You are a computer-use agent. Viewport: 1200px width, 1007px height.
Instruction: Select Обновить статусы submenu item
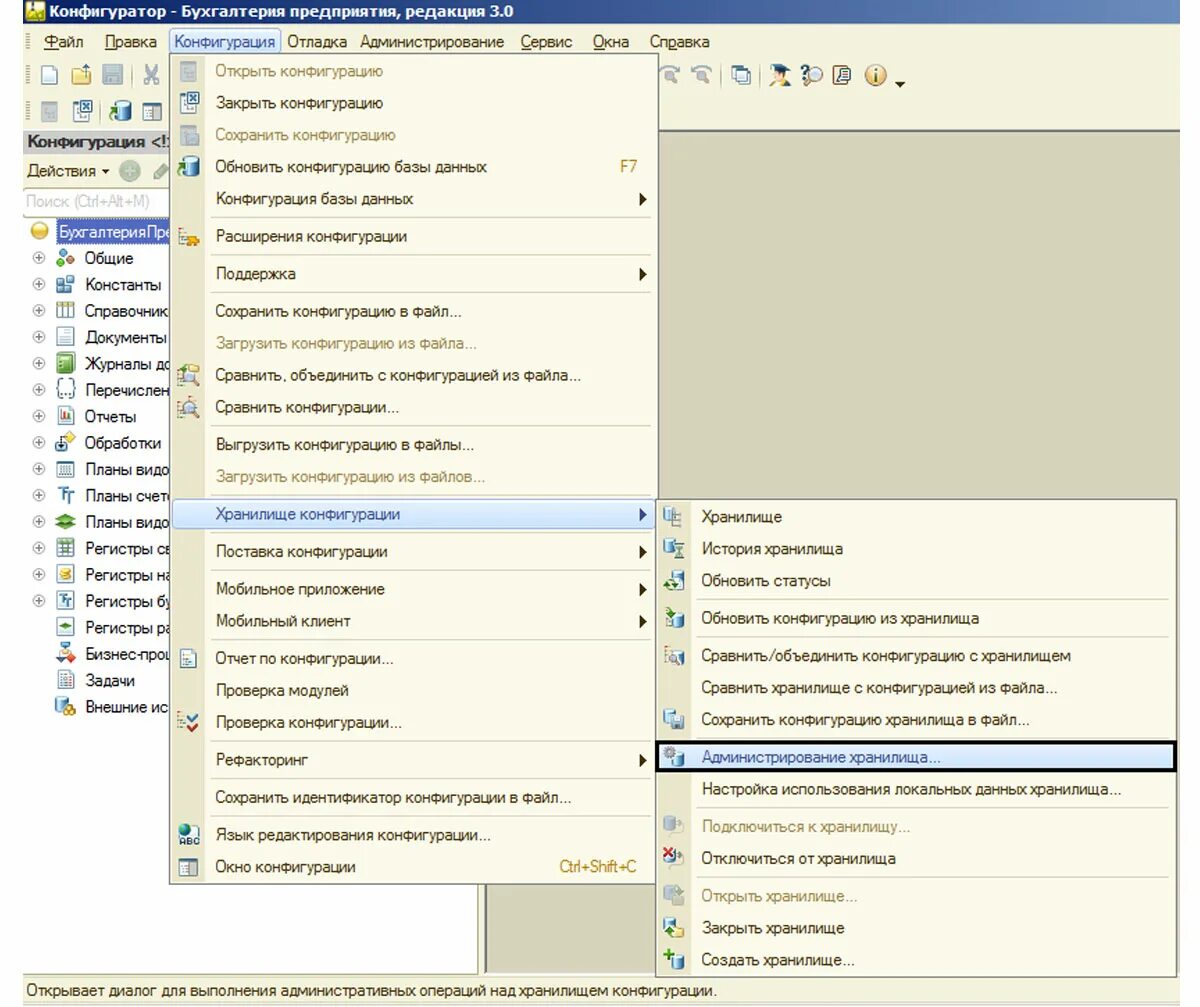[x=915, y=581]
